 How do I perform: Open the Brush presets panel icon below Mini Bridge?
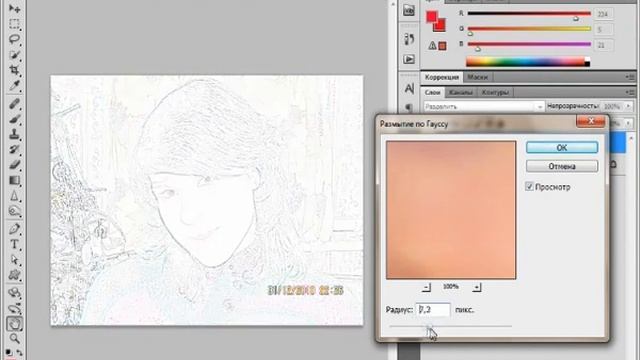tap(409, 39)
